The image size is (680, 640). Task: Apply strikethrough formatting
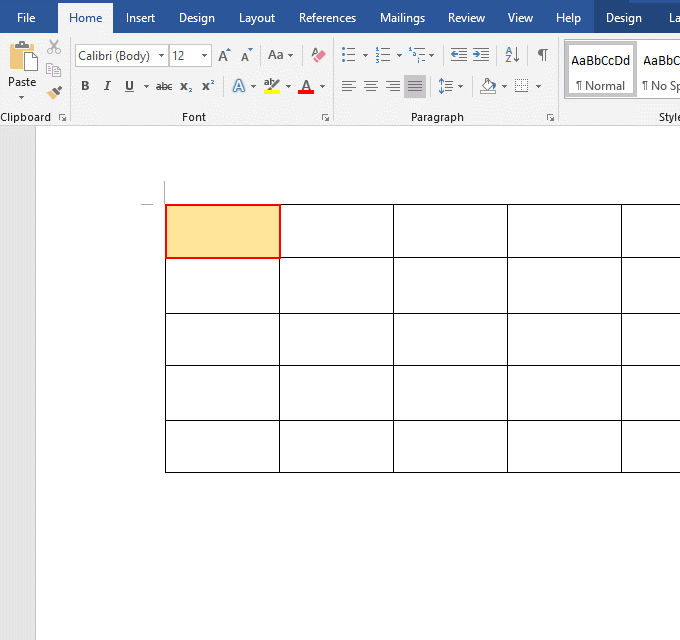tap(164, 87)
